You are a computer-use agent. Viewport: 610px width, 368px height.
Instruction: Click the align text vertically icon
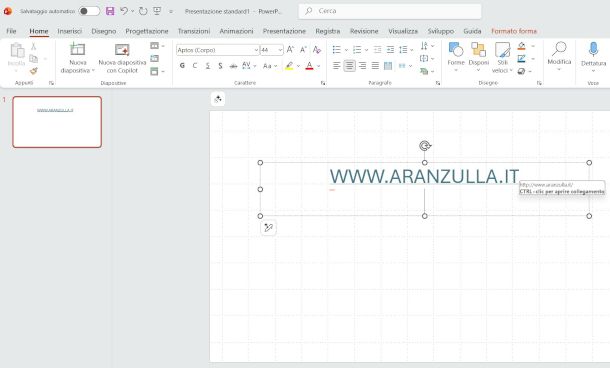tap(427, 59)
